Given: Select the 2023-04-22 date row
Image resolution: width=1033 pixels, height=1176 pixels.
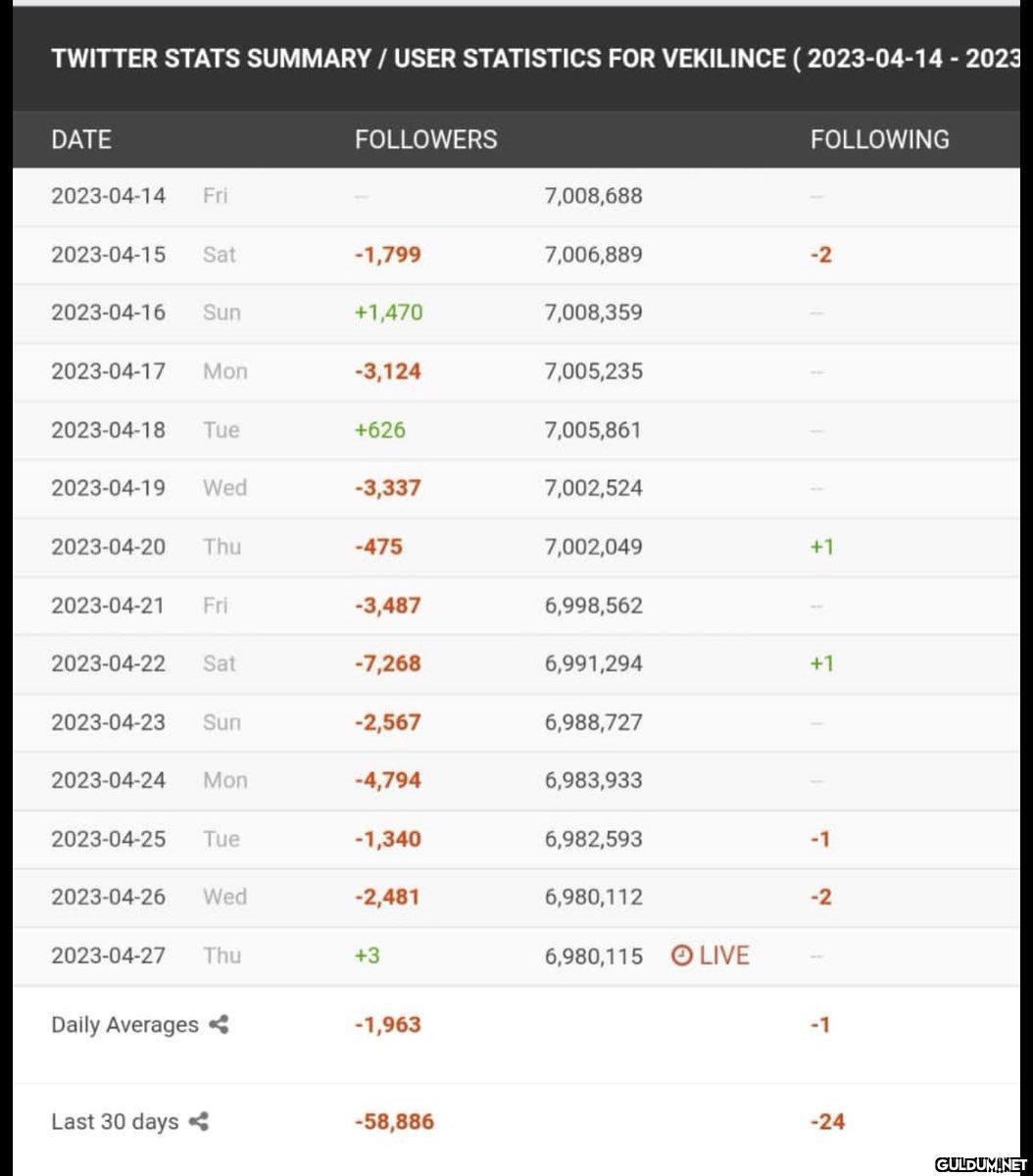Looking at the screenshot, I should pos(109,663).
